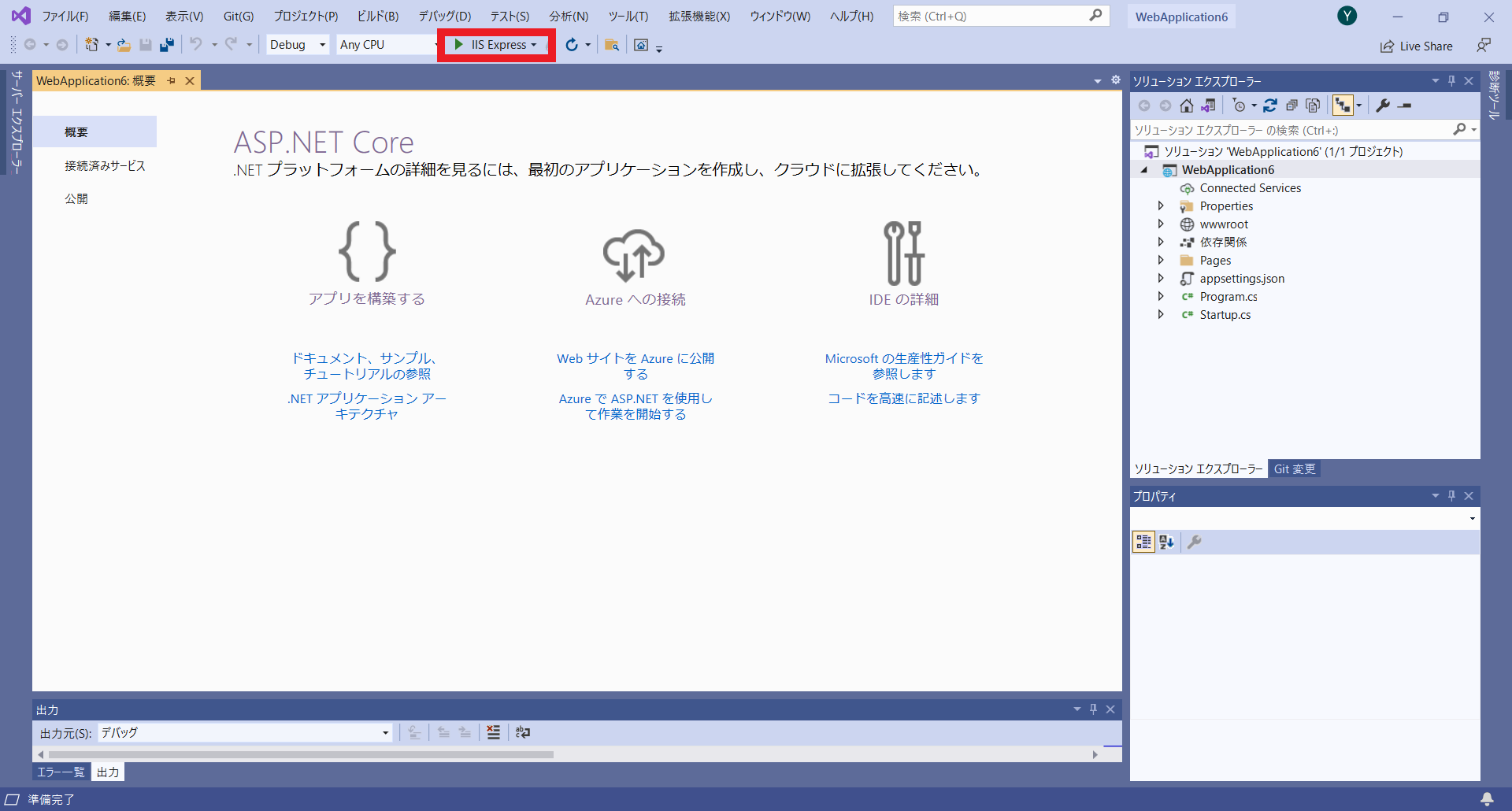Screen dimensions: 1512x811
Task: Click the search box (Ctrl+Q)
Action: click(1001, 16)
